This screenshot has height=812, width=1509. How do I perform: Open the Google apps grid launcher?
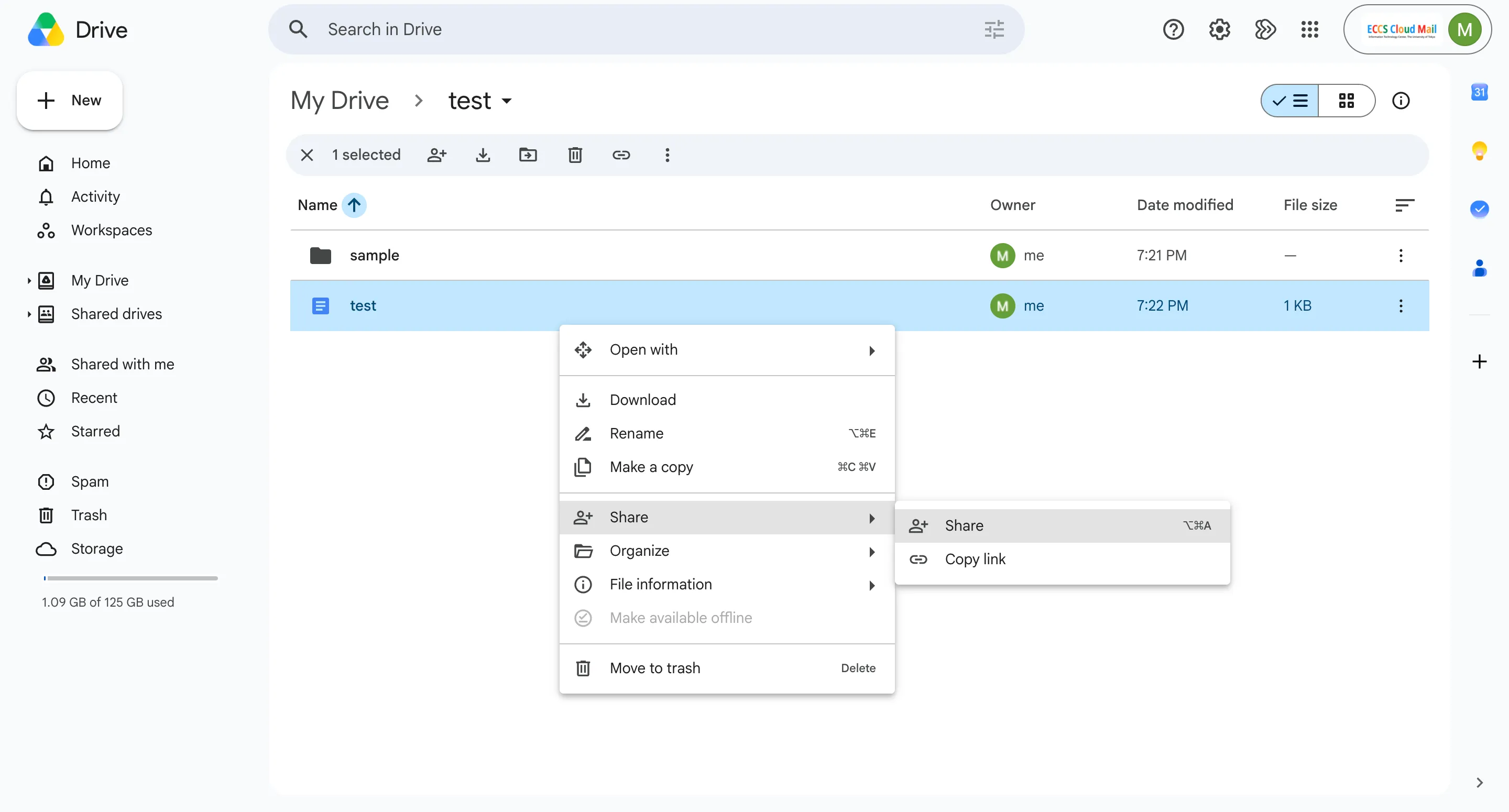point(1310,29)
